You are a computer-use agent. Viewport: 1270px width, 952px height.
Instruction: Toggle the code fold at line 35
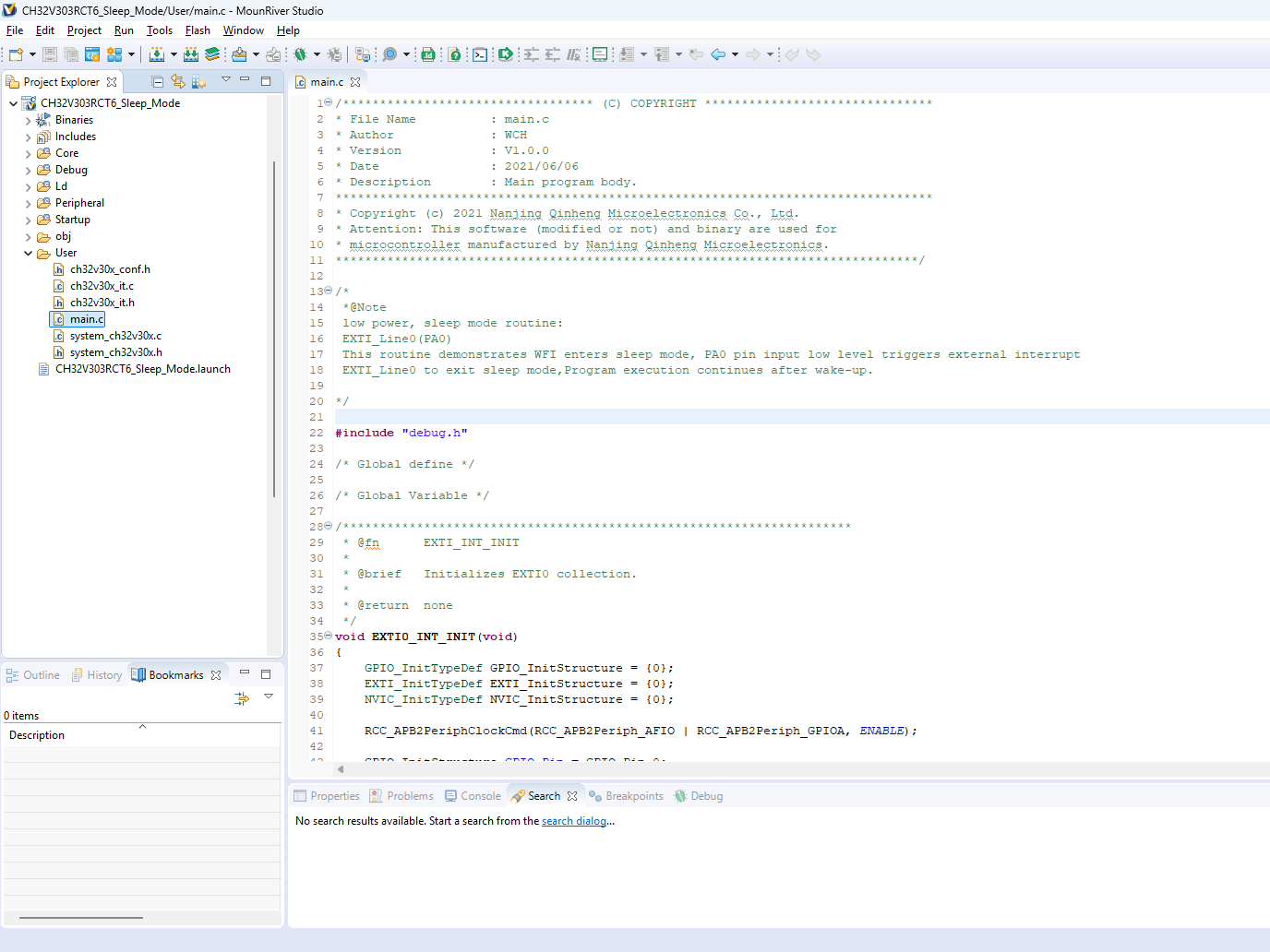[329, 636]
